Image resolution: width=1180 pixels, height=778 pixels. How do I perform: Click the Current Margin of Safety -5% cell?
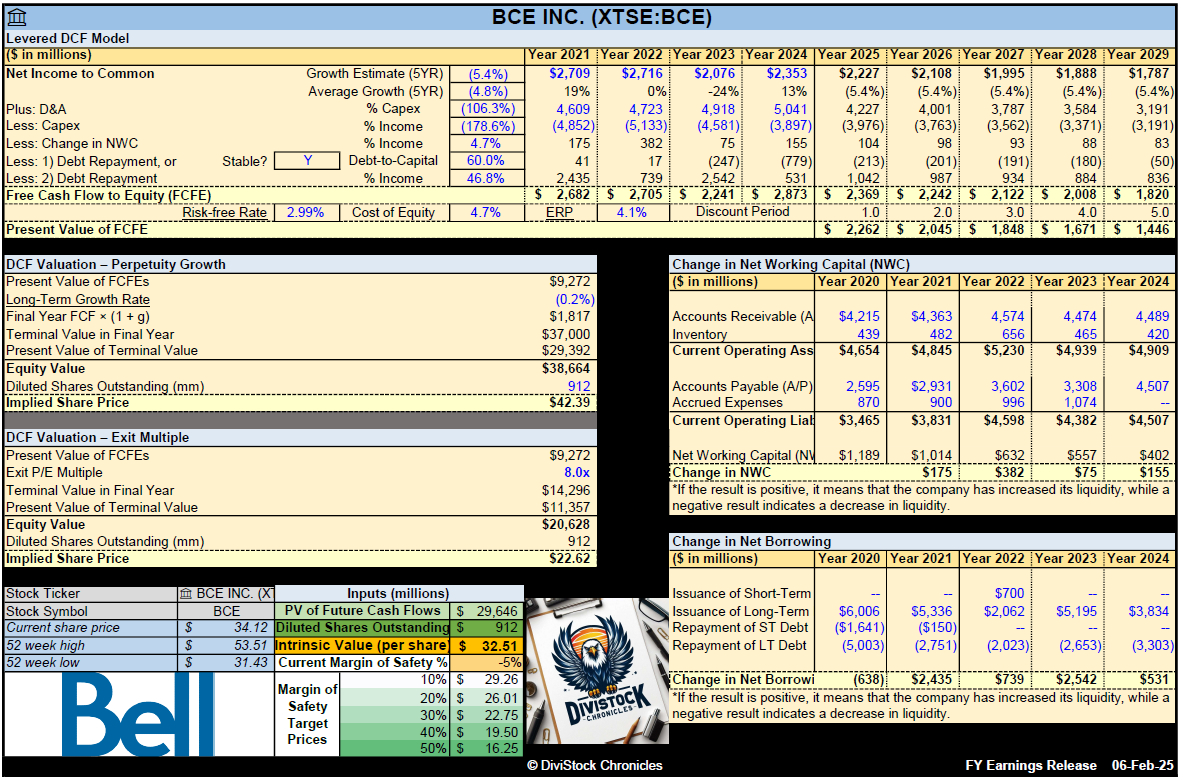(488, 662)
